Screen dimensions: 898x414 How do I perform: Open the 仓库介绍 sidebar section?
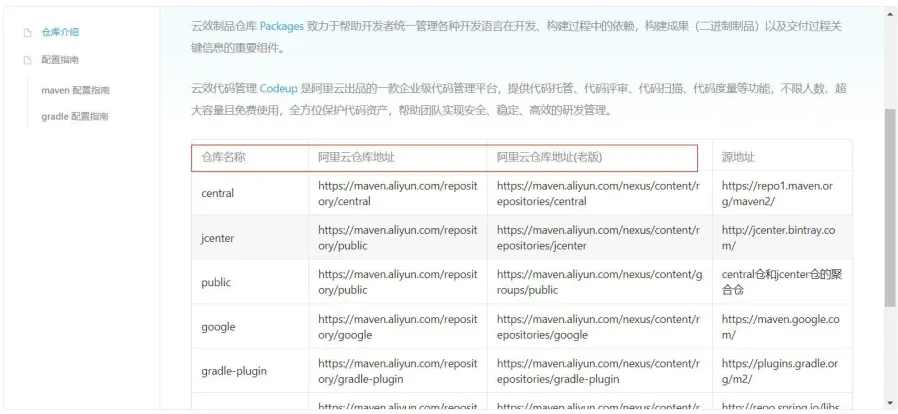tap(60, 33)
